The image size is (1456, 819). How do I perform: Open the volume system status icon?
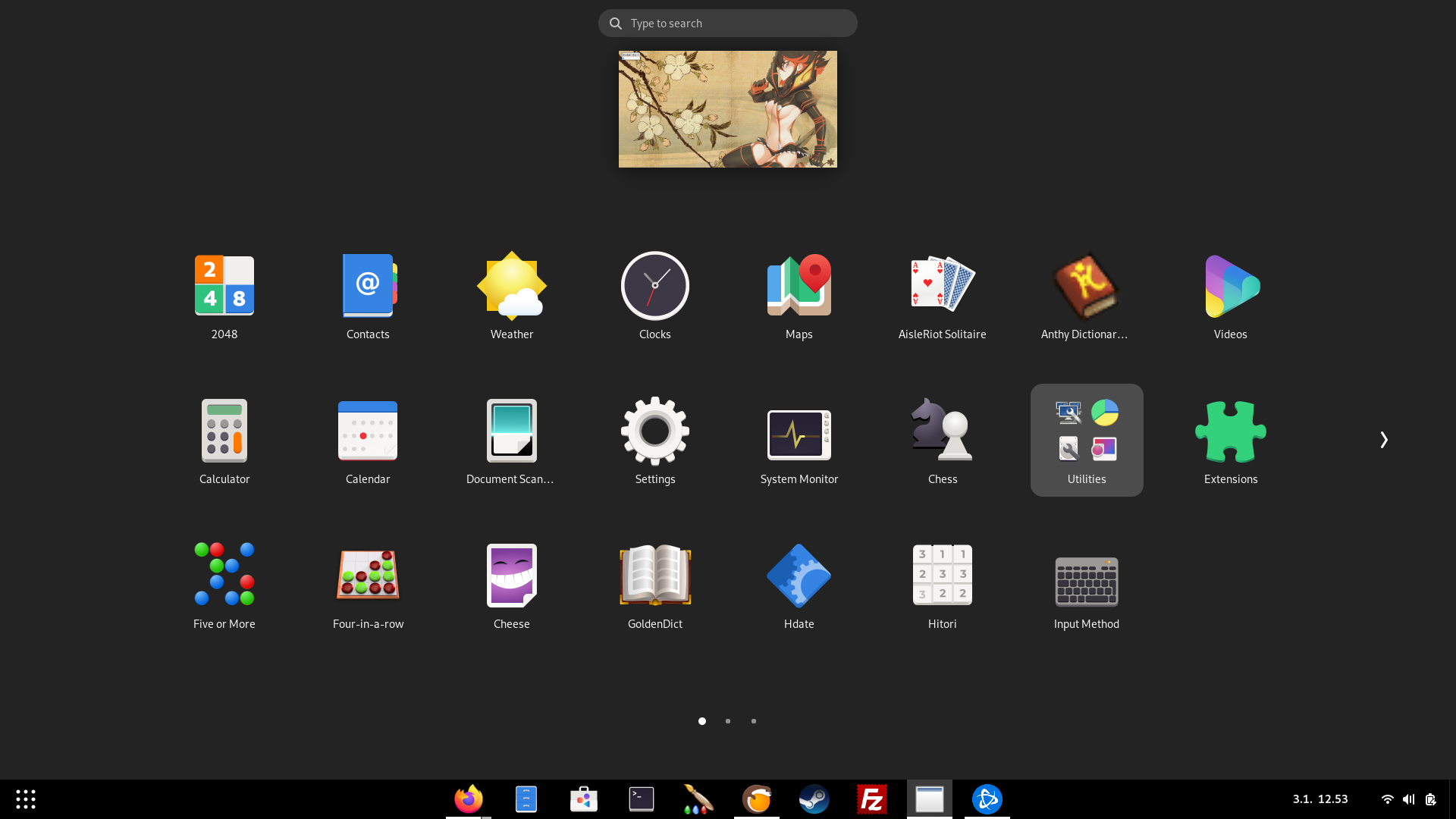pos(1408,799)
